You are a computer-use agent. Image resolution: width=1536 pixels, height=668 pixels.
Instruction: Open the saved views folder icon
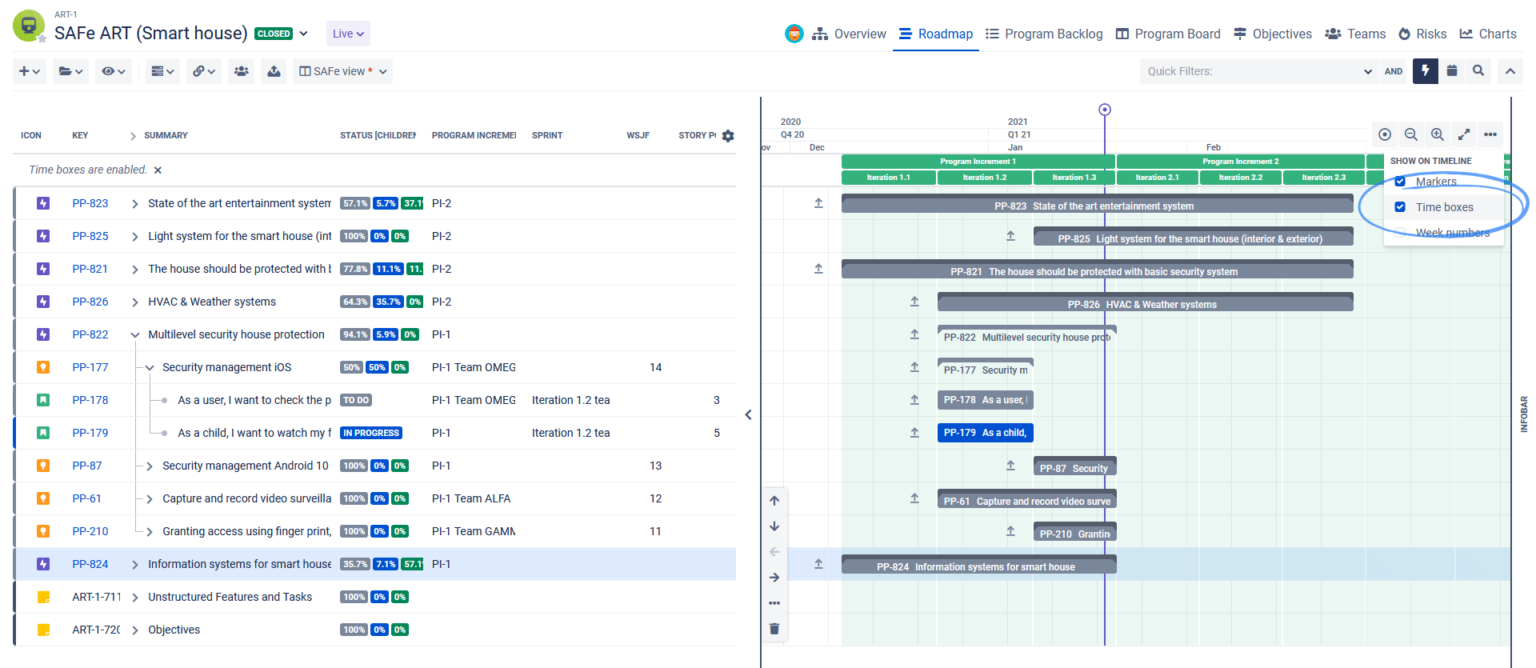pos(64,70)
